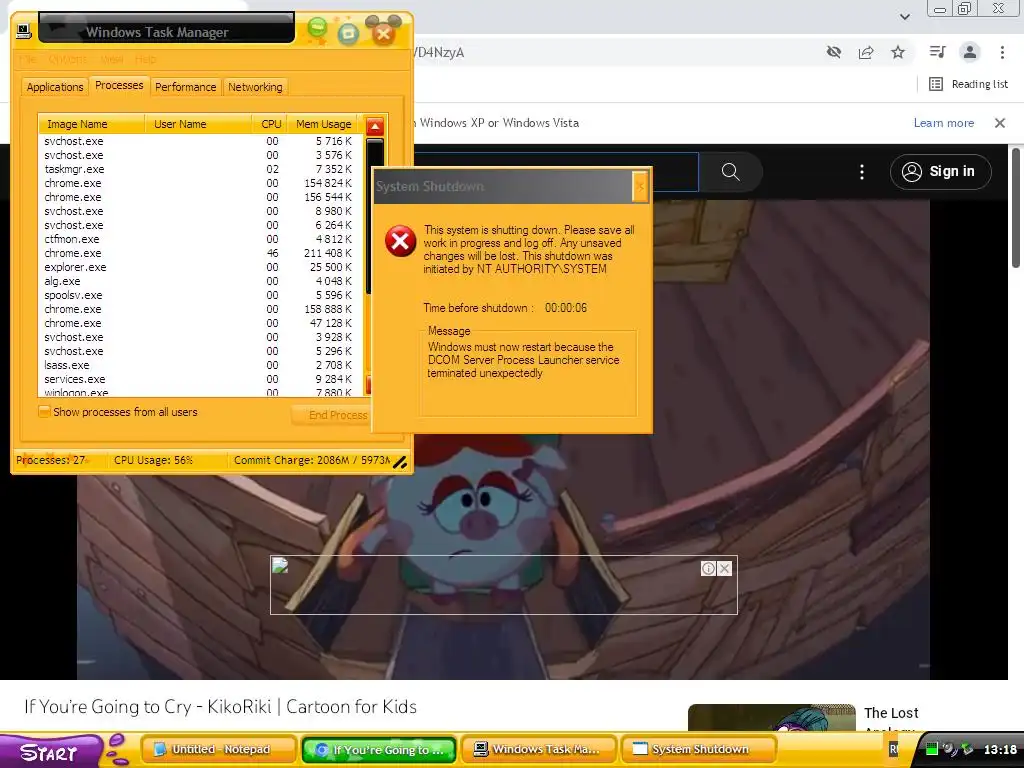This screenshot has width=1024, height=768.
Task: Click the page's vertical scrollbar thumb
Action: click(1016, 208)
